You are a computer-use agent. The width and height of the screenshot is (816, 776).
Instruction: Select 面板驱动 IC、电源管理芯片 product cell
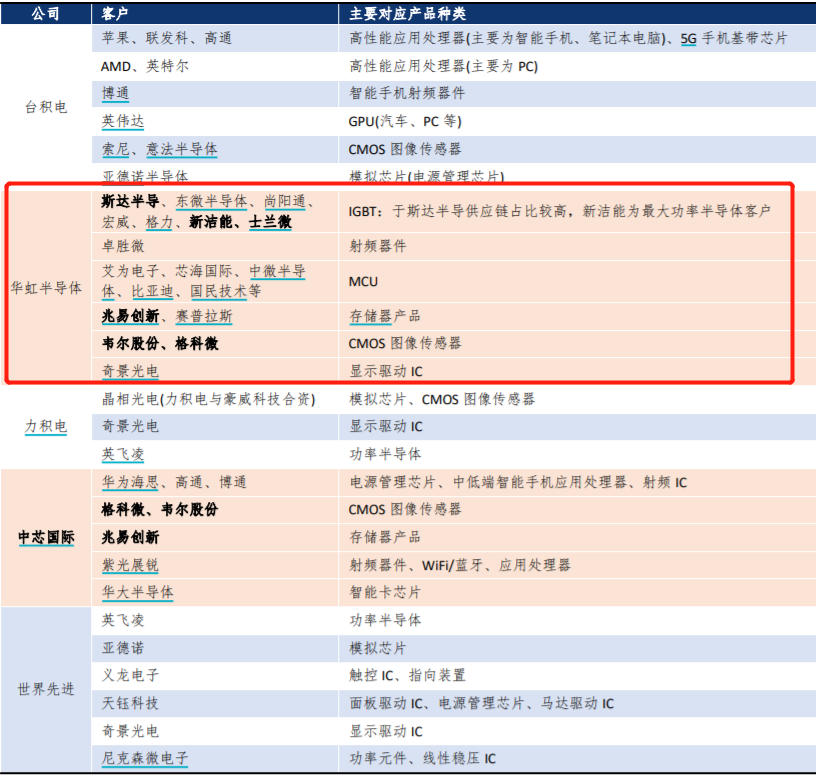pos(577,704)
